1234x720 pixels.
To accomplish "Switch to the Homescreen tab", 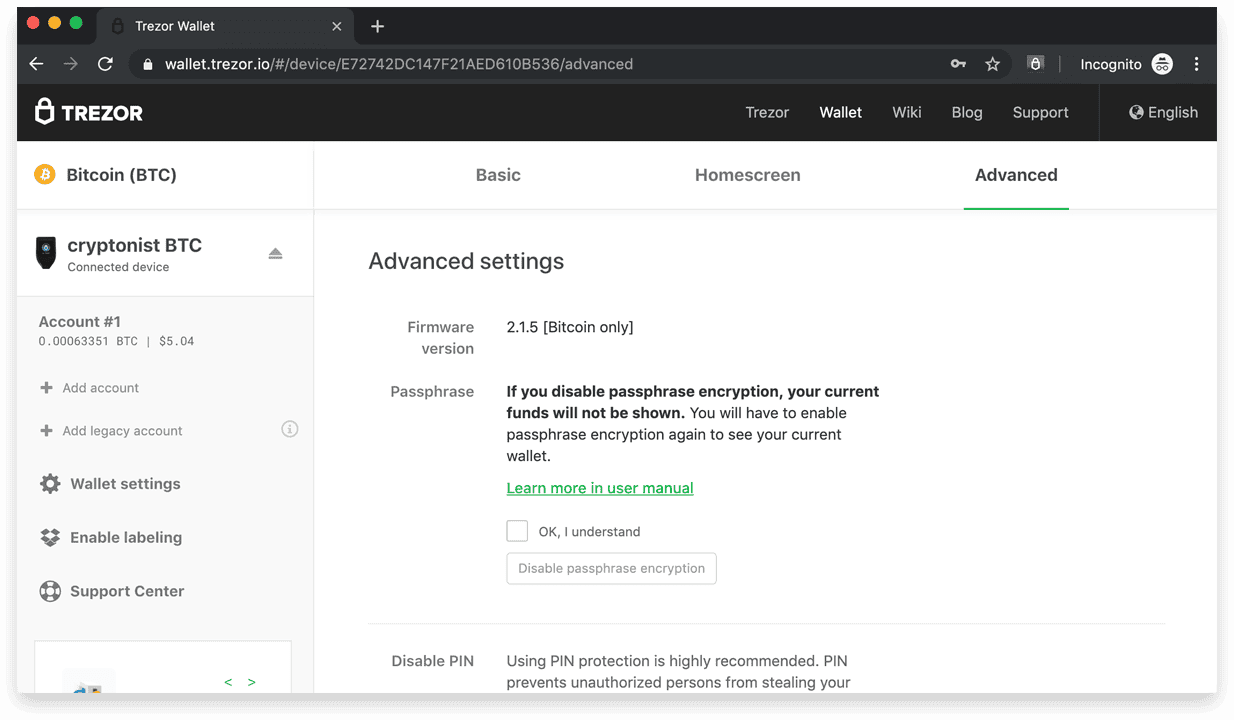I will (x=748, y=175).
